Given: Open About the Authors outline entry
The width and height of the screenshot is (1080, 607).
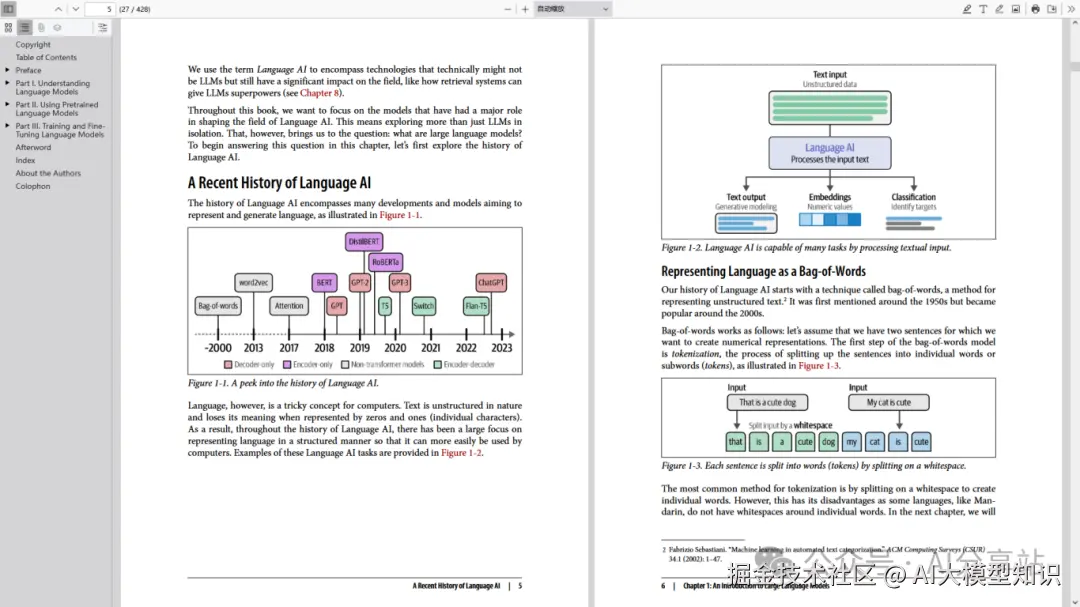Looking at the screenshot, I should coord(48,174).
